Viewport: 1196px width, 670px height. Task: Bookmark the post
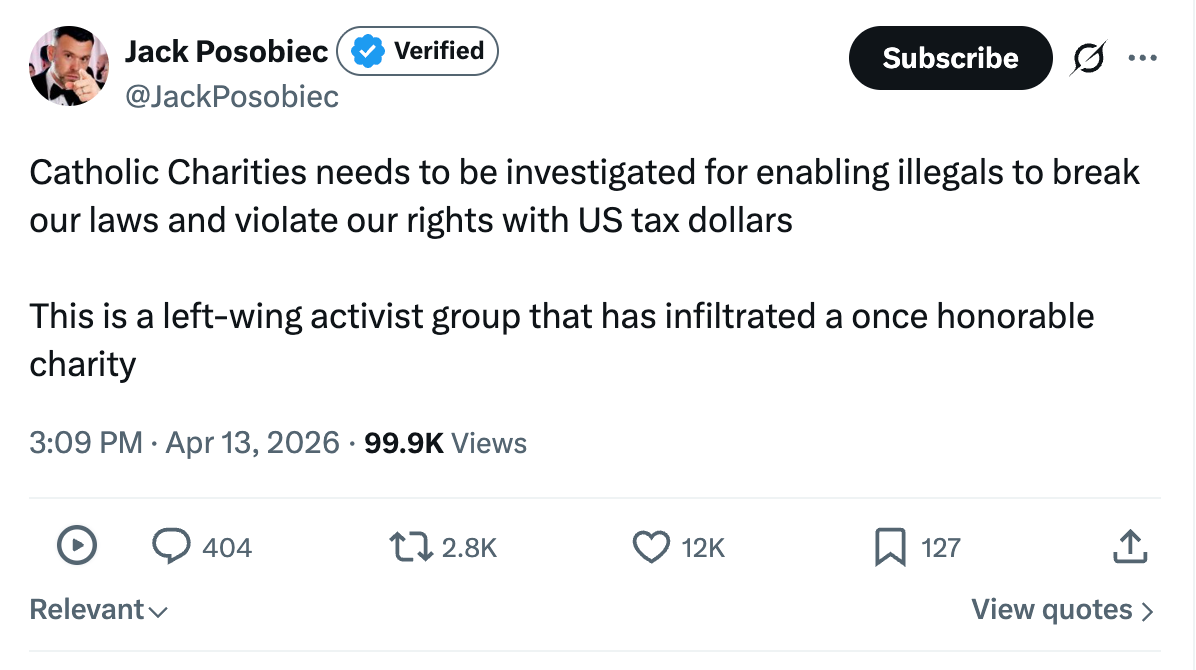click(891, 546)
